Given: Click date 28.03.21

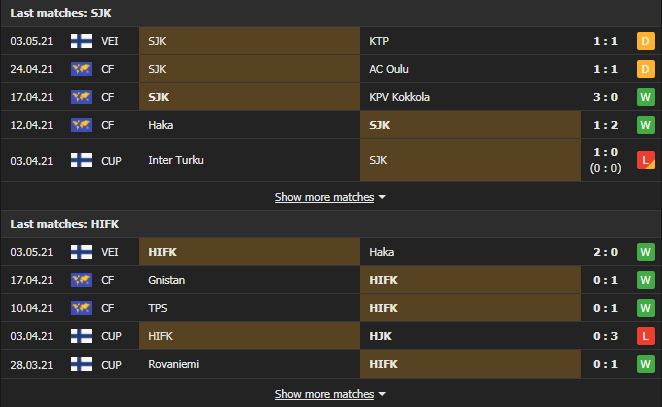Looking at the screenshot, I should (x=32, y=364).
